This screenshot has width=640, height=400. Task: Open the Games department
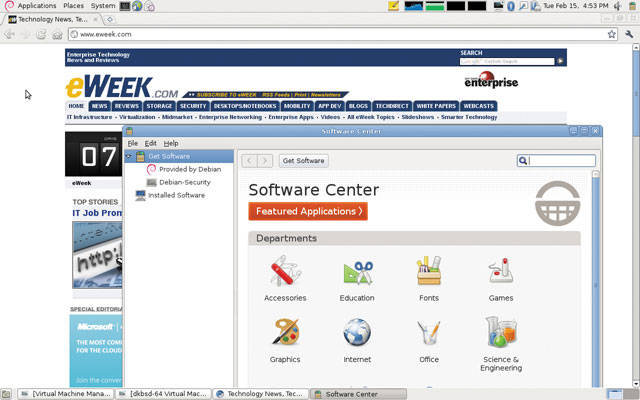pos(501,278)
